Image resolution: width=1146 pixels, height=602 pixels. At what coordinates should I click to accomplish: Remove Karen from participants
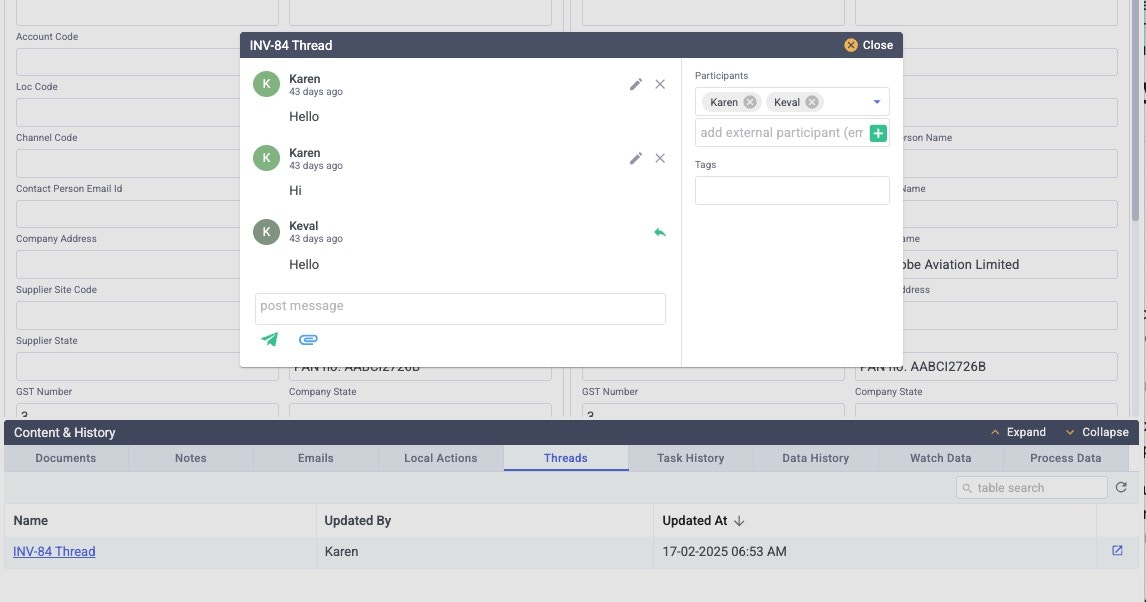pyautogui.click(x=750, y=102)
